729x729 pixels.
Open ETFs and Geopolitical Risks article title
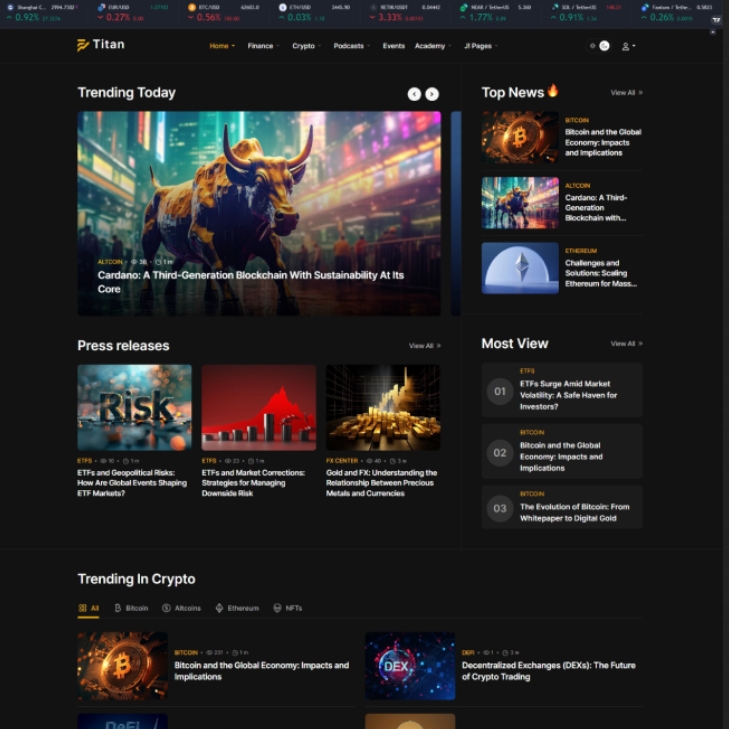coord(132,483)
